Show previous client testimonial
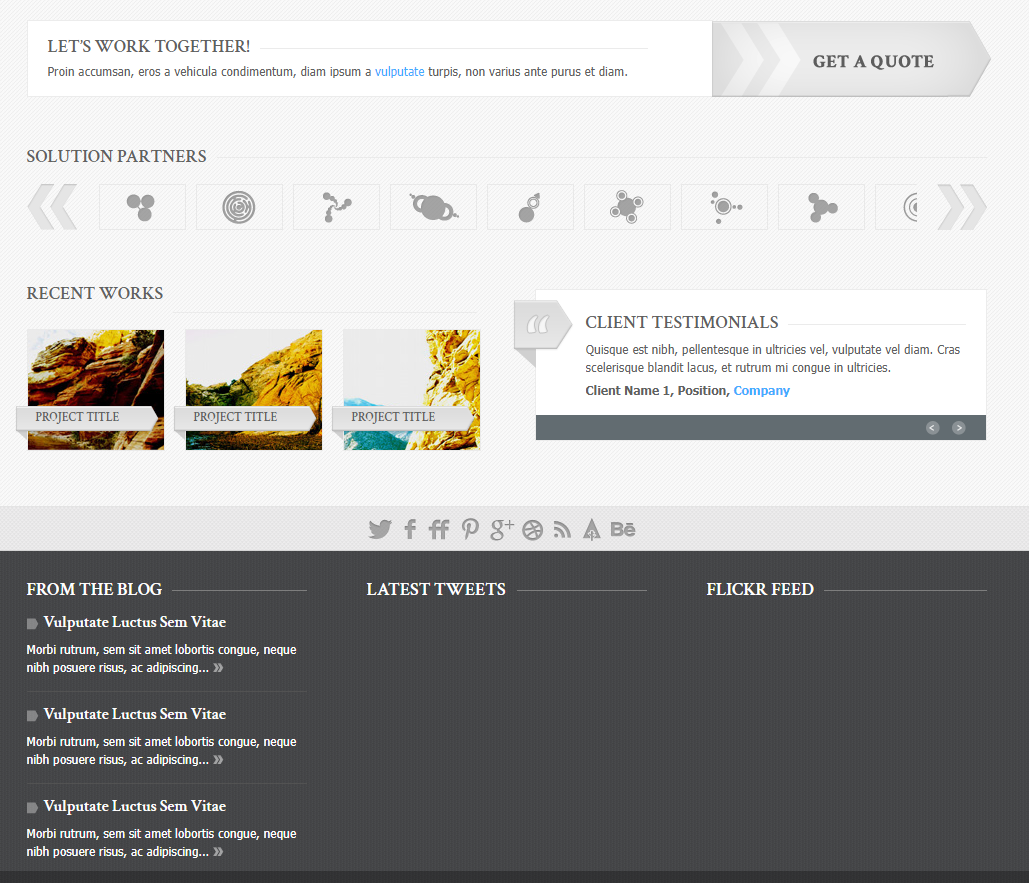This screenshot has height=883, width=1029. click(x=933, y=428)
